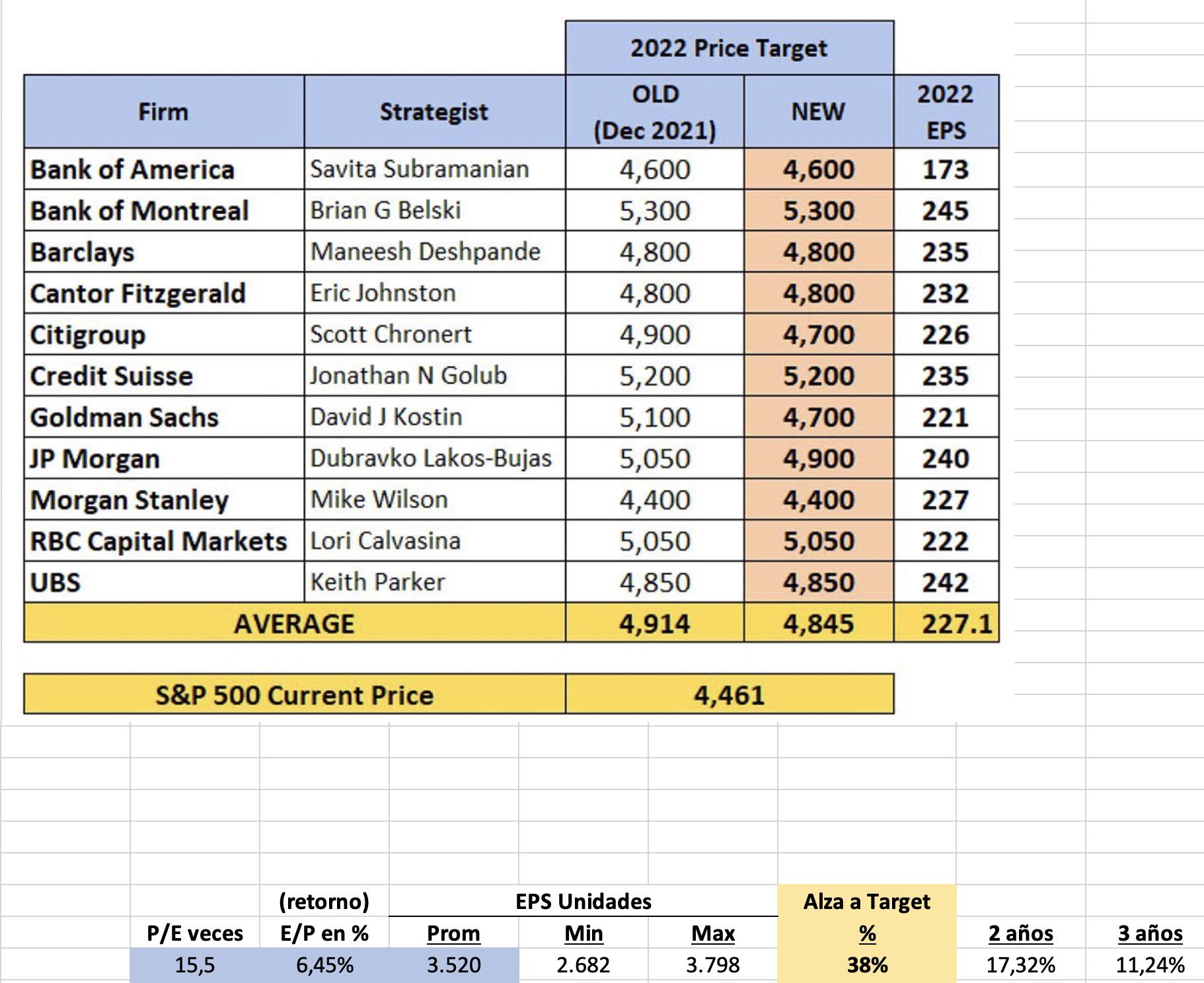Click the Min column header
The height and width of the screenshot is (983, 1204).
tap(583, 933)
